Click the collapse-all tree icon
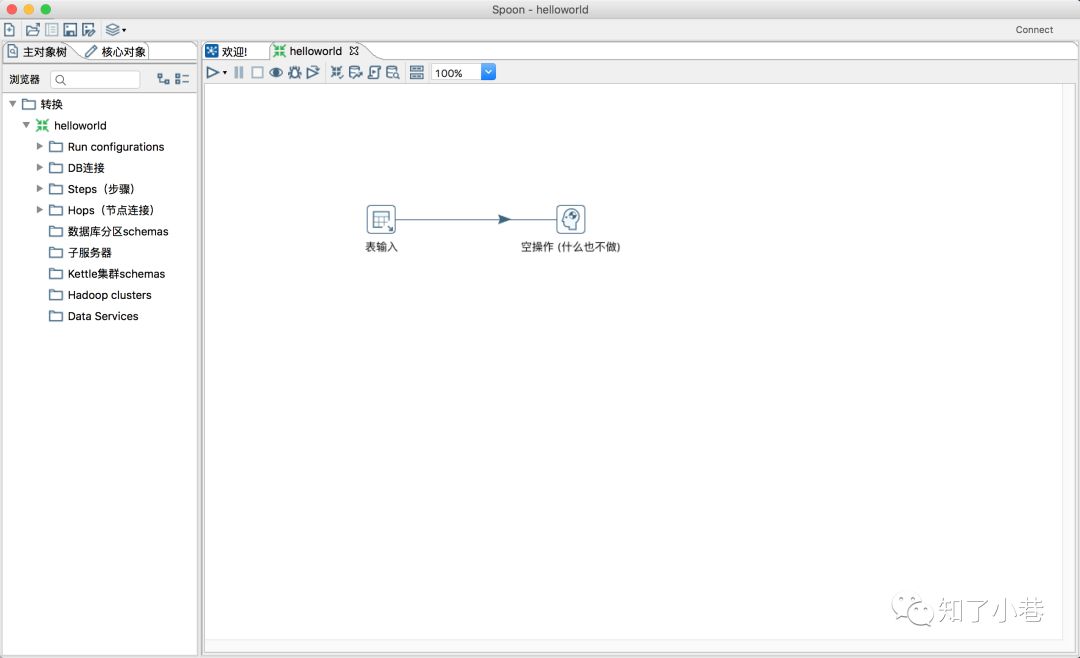Image resolution: width=1080 pixels, height=658 pixels. pos(182,79)
